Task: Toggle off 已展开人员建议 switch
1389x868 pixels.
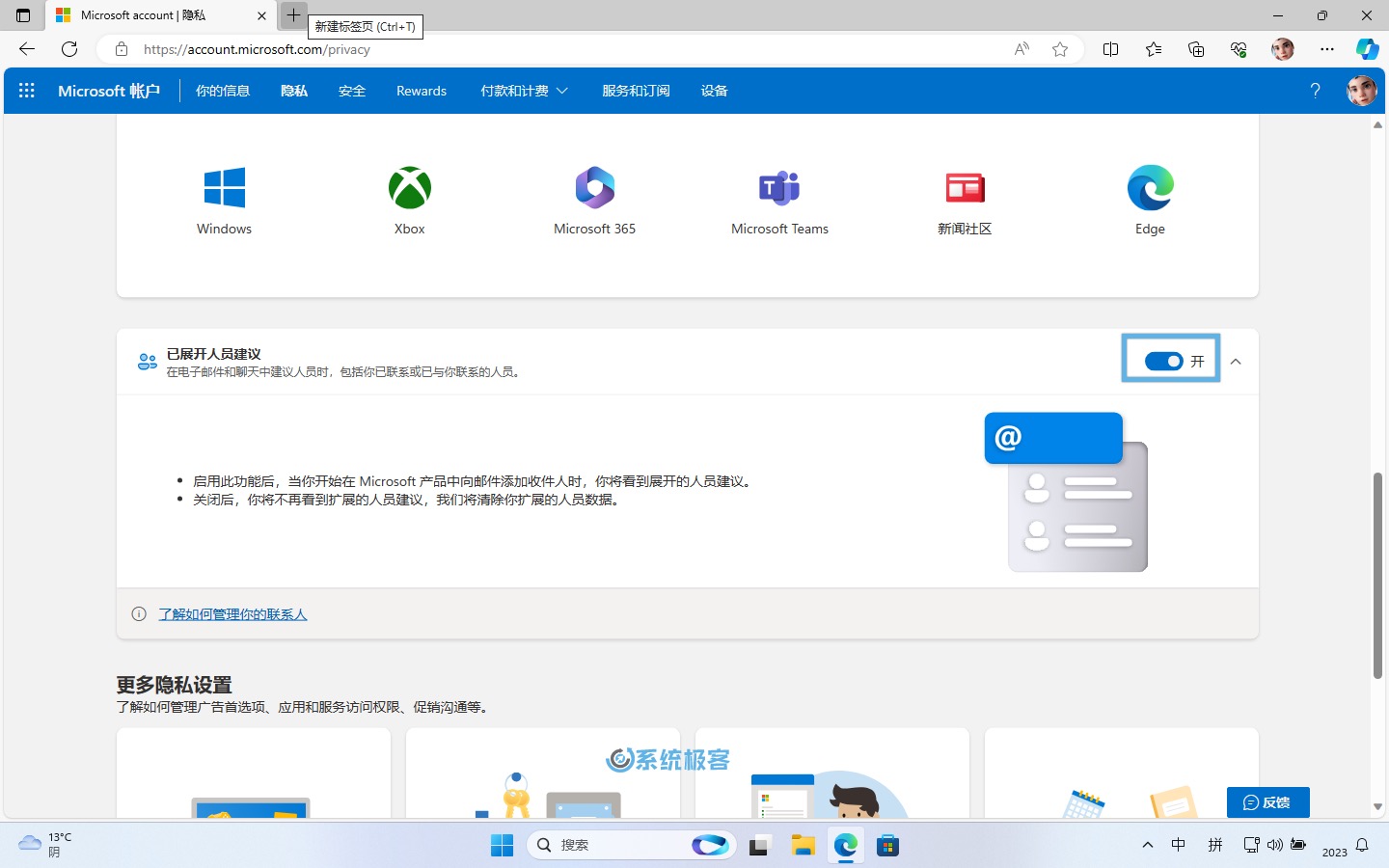Action: click(x=1163, y=361)
